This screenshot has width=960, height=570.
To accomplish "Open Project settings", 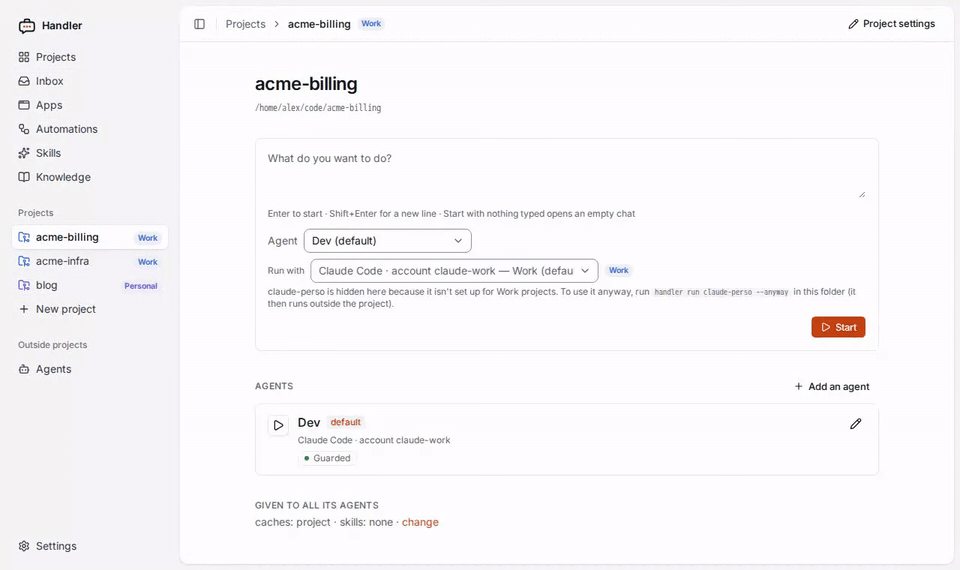I will point(891,24).
